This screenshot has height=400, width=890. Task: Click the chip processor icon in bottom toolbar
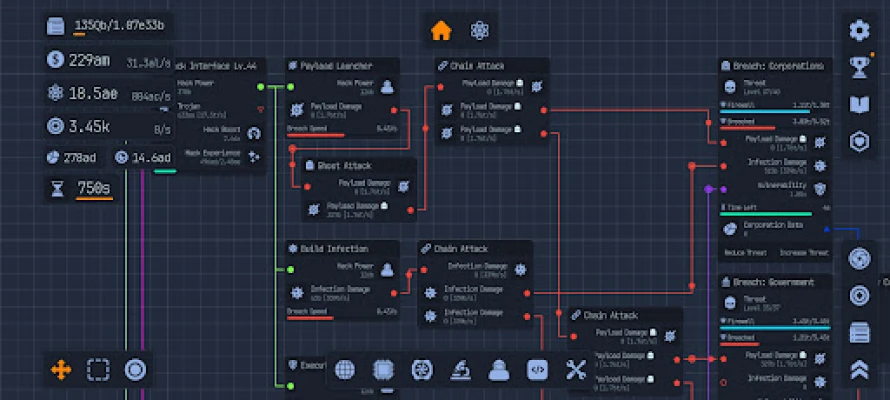(383, 370)
